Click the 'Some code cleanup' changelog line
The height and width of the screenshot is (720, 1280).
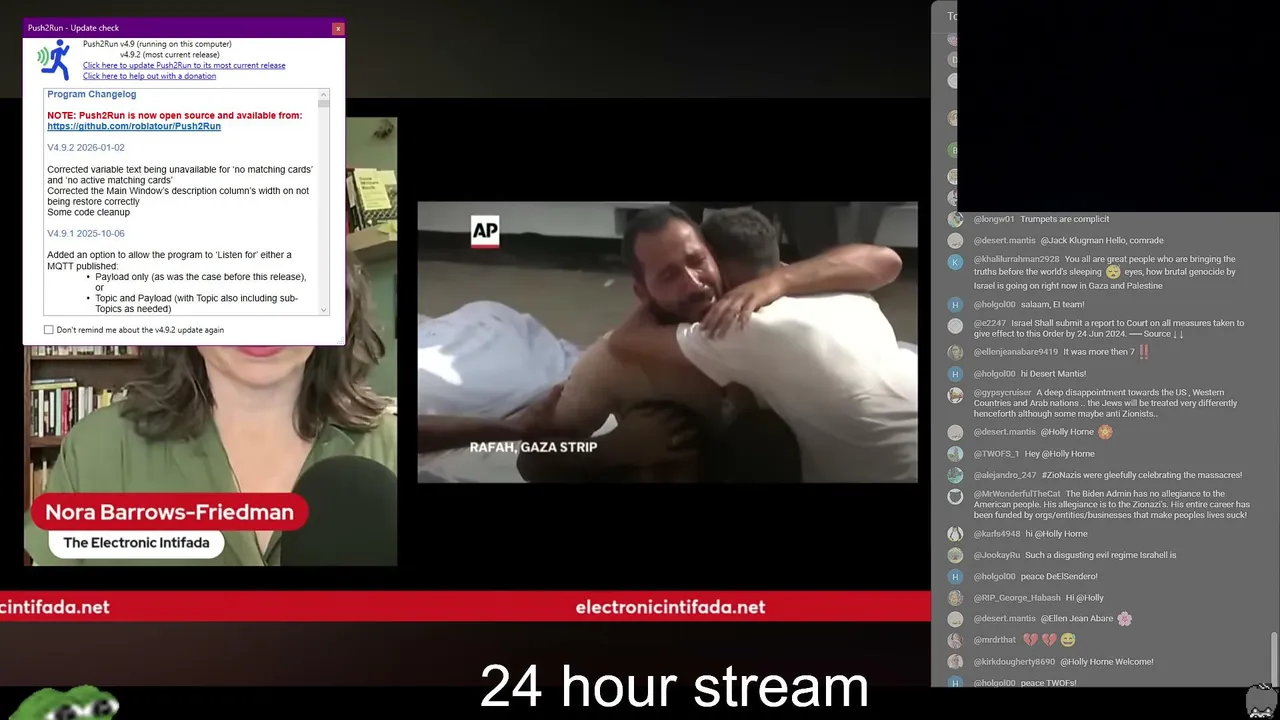click(x=89, y=212)
